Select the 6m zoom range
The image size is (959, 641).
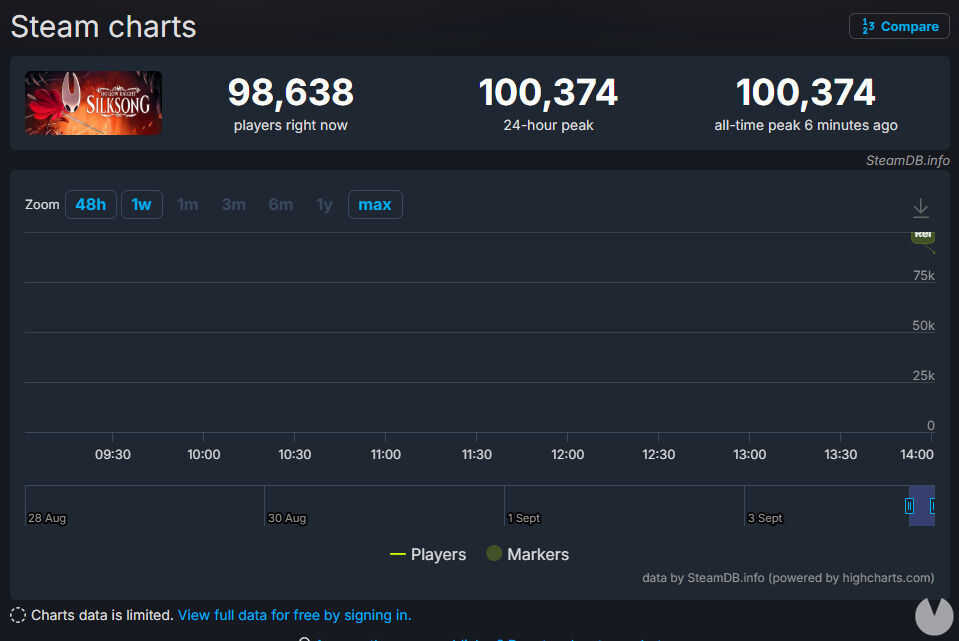click(280, 205)
